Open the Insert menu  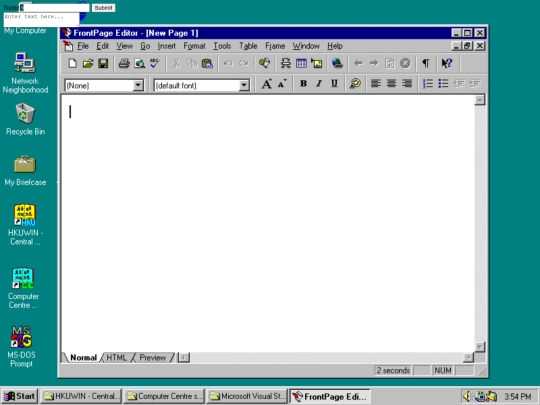167,46
